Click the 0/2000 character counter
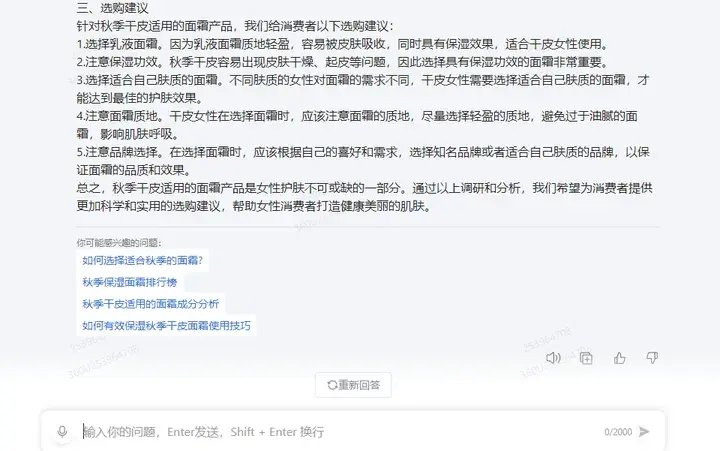 coord(618,432)
